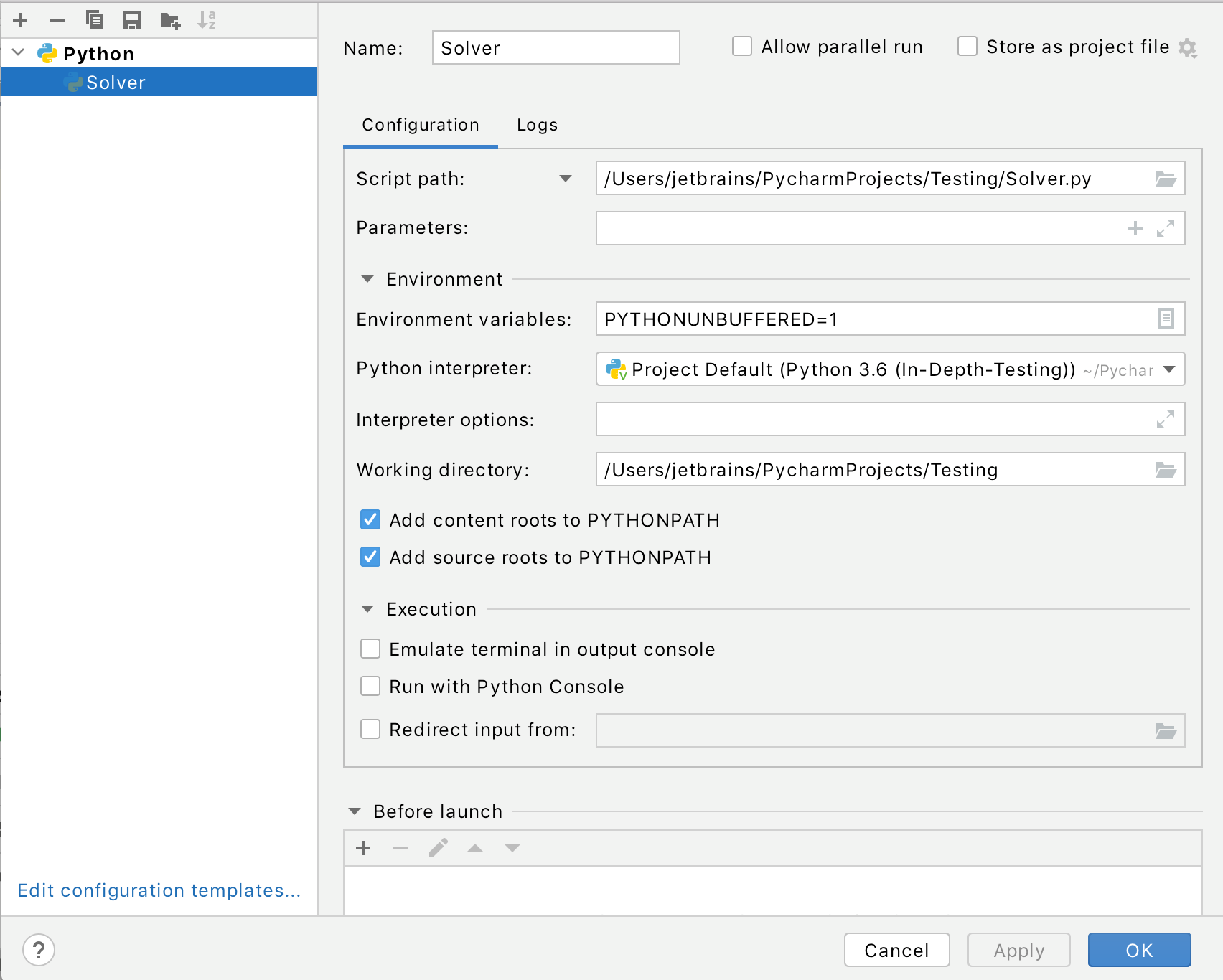Uncheck Add content roots to PYTHONPATH
The width and height of the screenshot is (1223, 980).
[x=370, y=519]
